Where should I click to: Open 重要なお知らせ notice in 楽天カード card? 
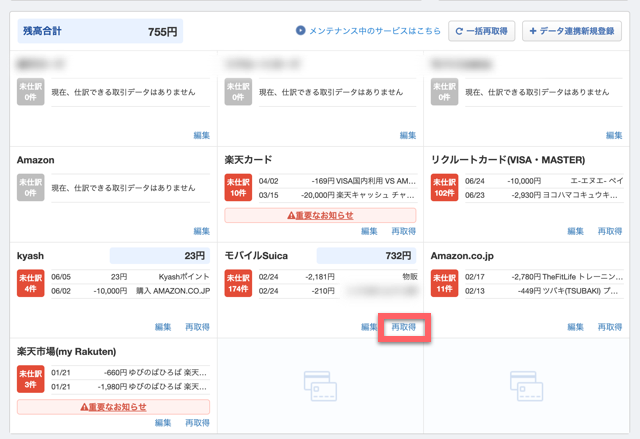point(320,215)
